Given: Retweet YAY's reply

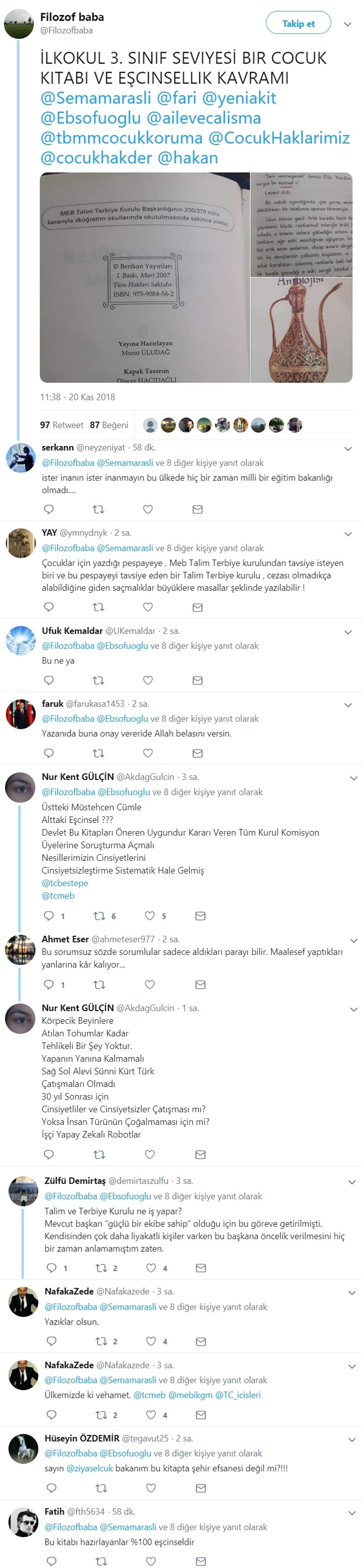Looking at the screenshot, I should tap(98, 607).
